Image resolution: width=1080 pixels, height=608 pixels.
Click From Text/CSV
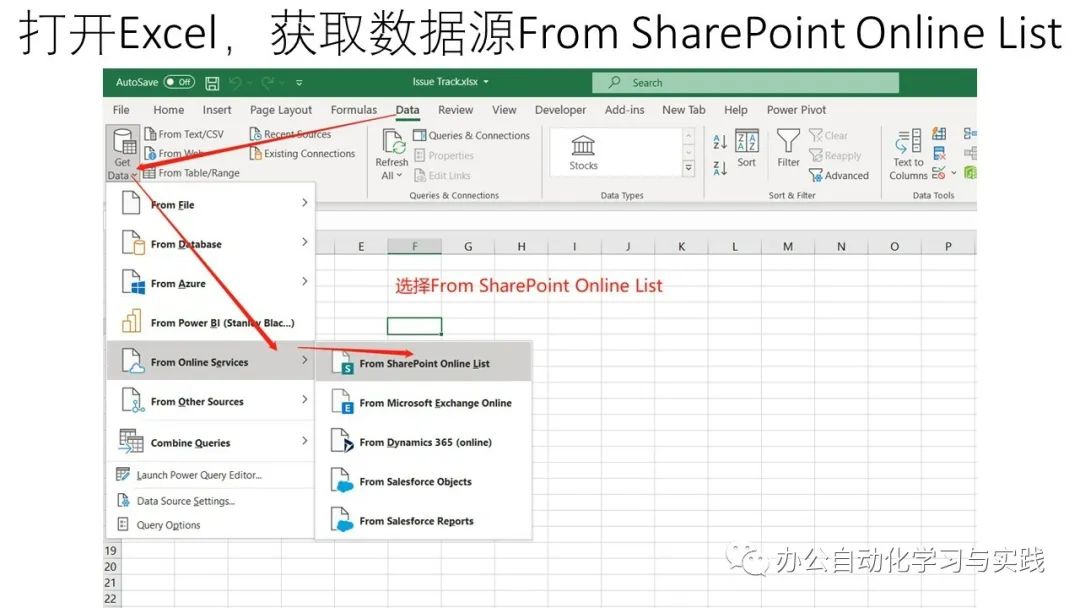184,134
